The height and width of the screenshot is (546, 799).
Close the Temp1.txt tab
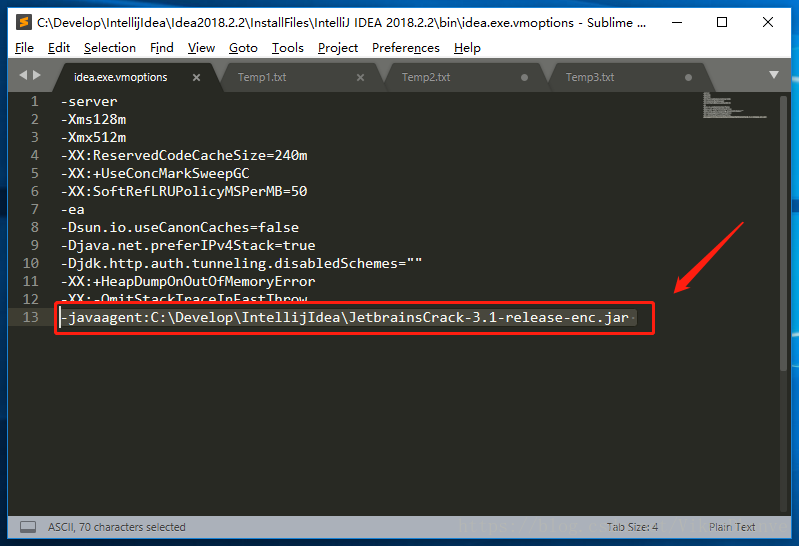[360, 77]
